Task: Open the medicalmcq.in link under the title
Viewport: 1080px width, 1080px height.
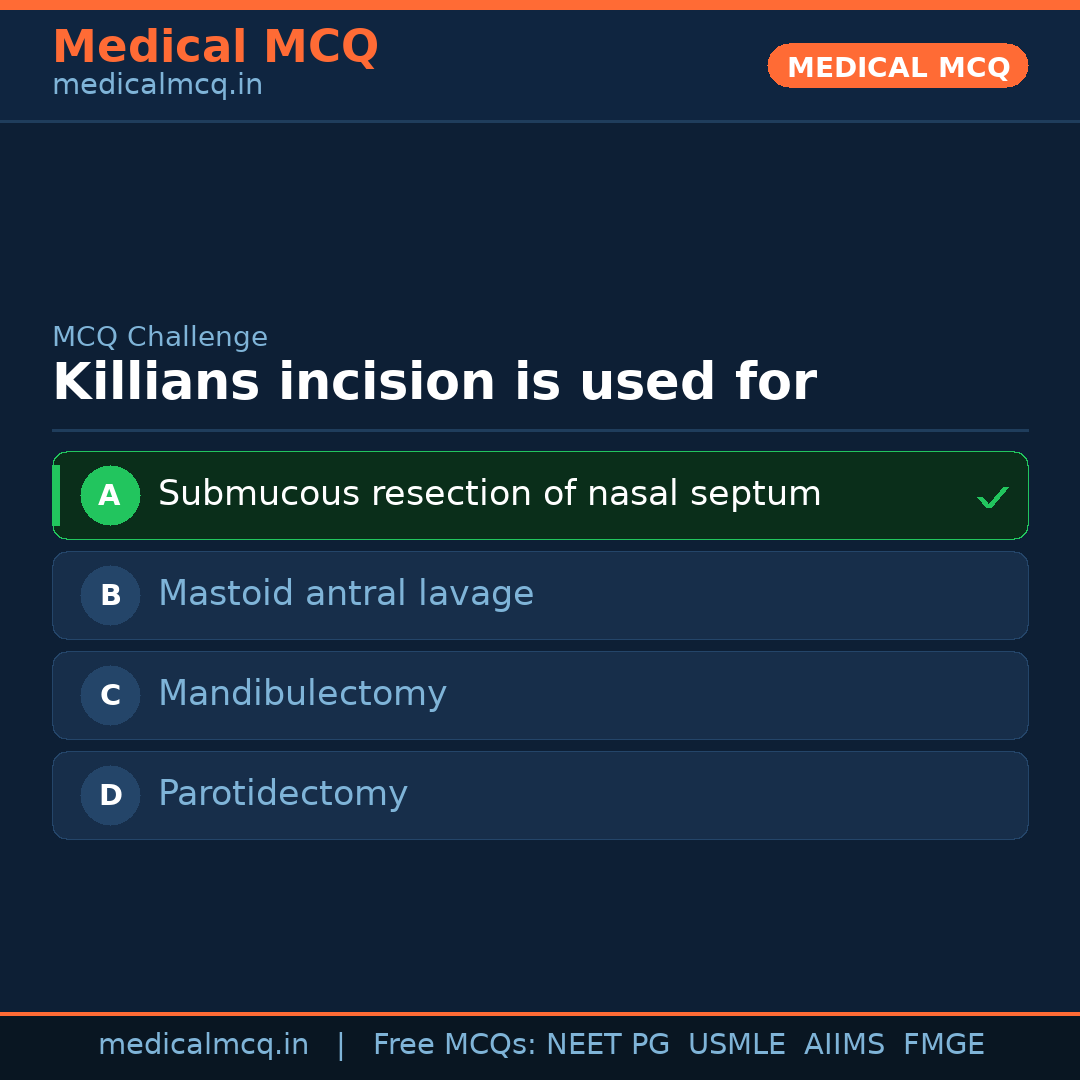Action: [x=157, y=86]
